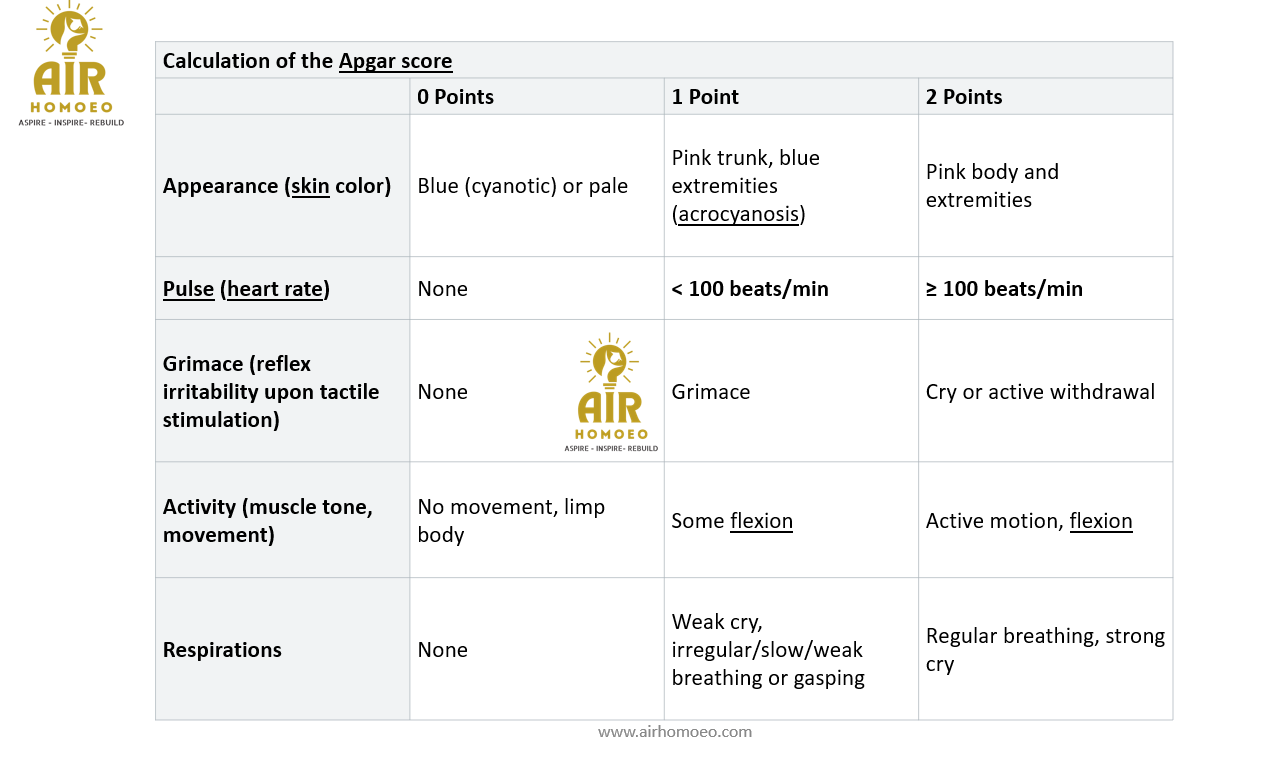Click the underlined 'skin' link
This screenshot has width=1271, height=758.
click(310, 186)
